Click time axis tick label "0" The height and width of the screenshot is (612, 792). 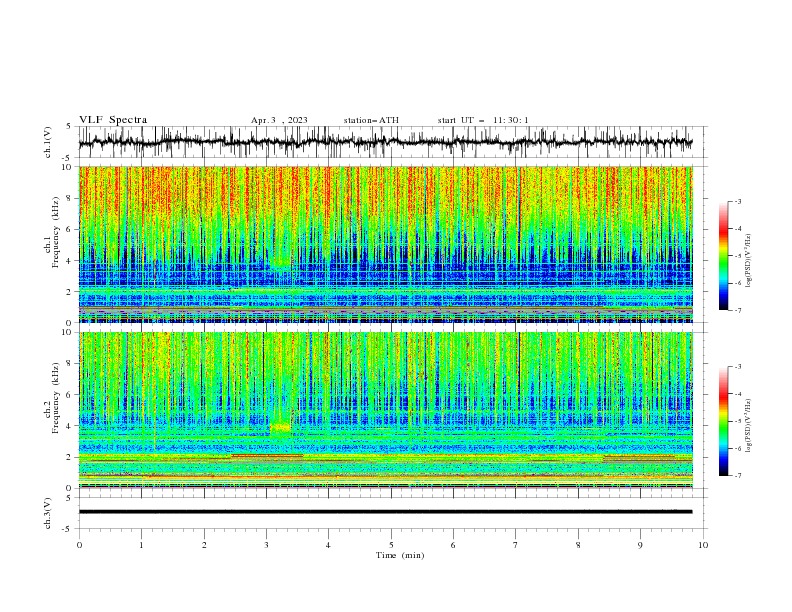[79, 545]
